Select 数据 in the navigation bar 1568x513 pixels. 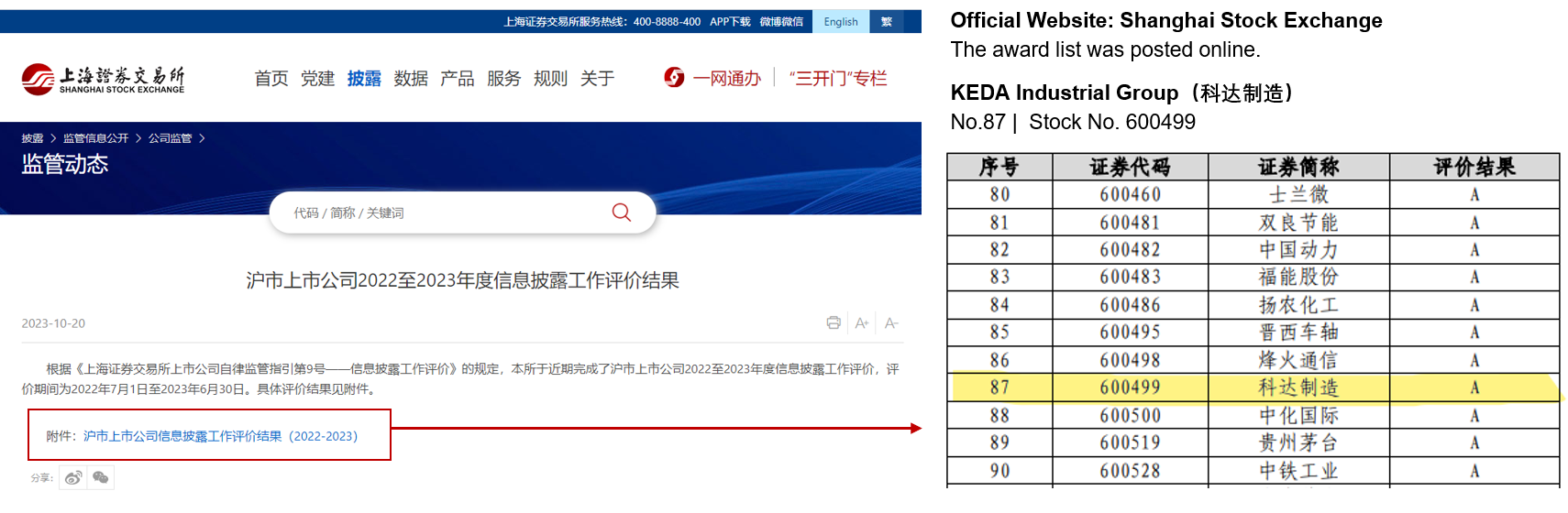click(x=411, y=79)
